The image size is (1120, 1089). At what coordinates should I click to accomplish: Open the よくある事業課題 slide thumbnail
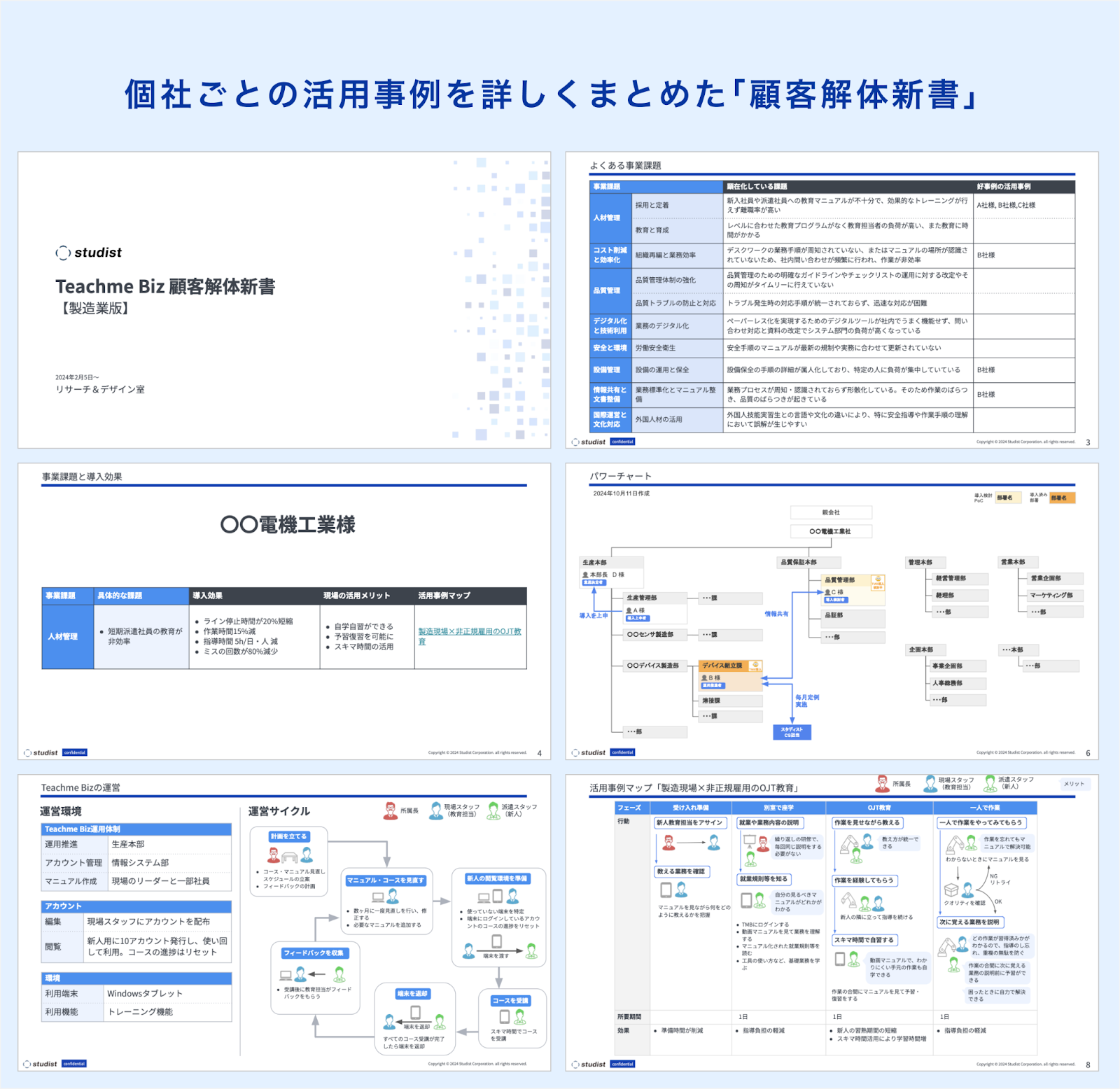pyautogui.click(x=832, y=300)
